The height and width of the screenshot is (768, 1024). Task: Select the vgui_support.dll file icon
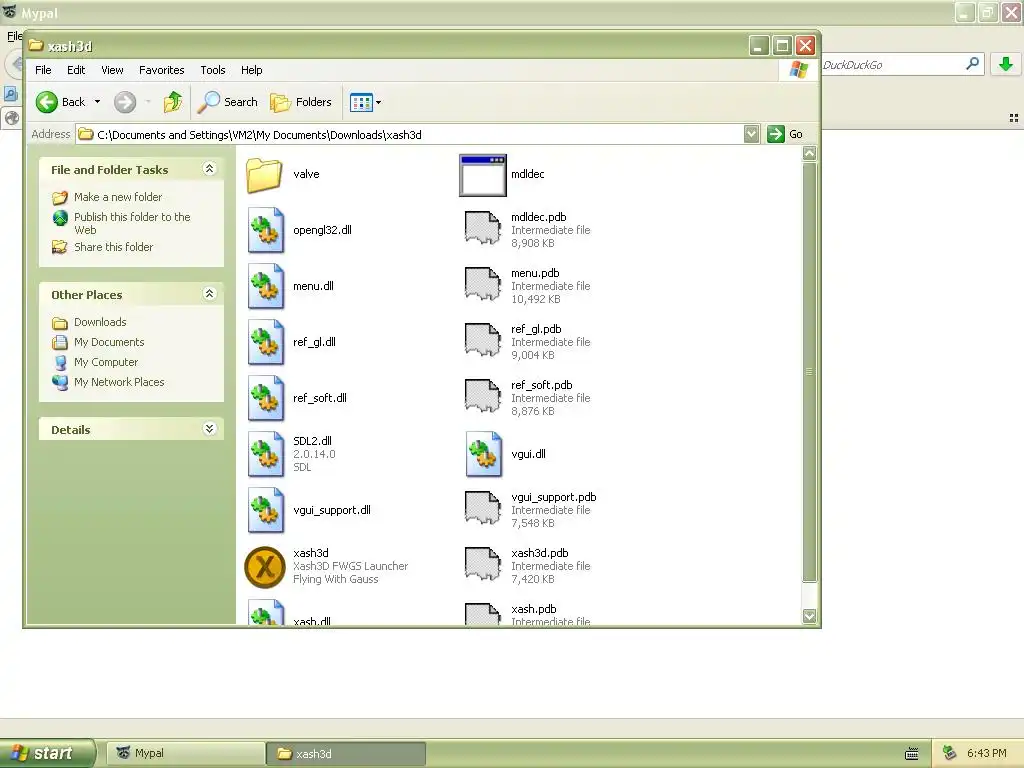pyautogui.click(x=266, y=510)
